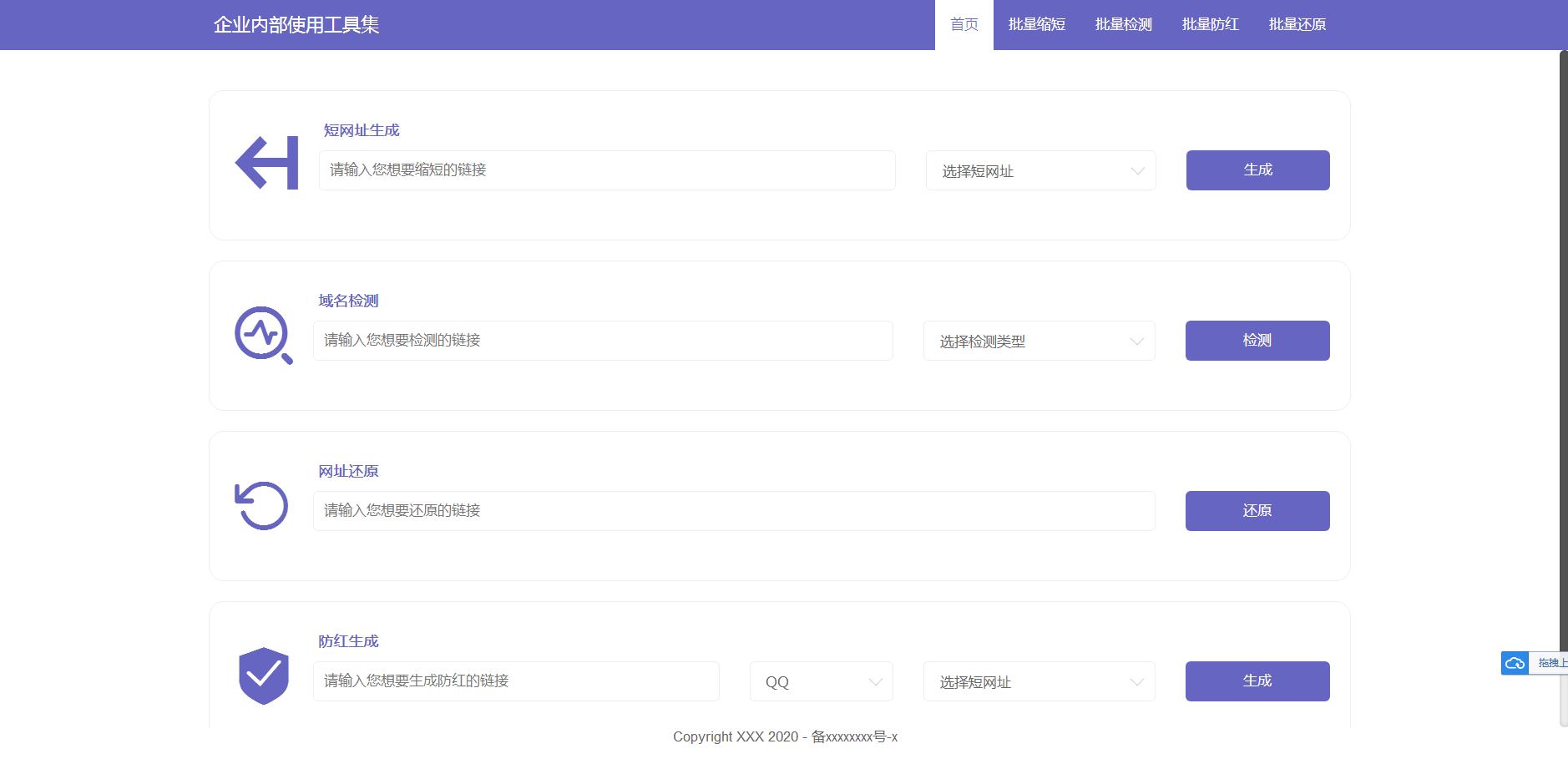
Task: Focus the 请输入您想要缩短的链接 input field
Action: (x=607, y=170)
